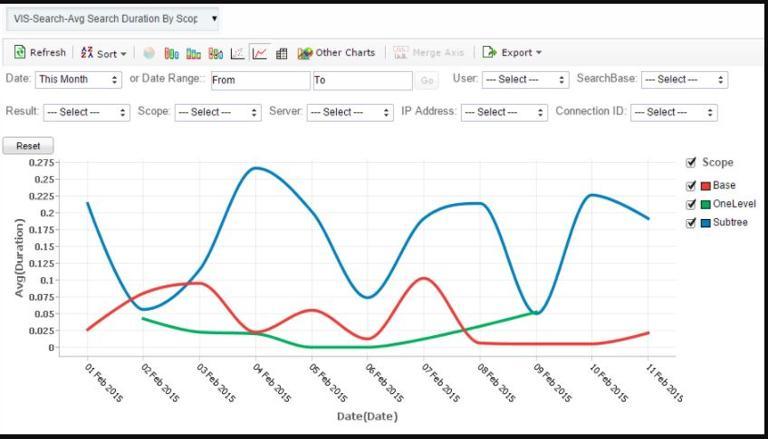Click the Refresh icon in toolbar
The height and width of the screenshot is (439, 768).
tap(19, 52)
